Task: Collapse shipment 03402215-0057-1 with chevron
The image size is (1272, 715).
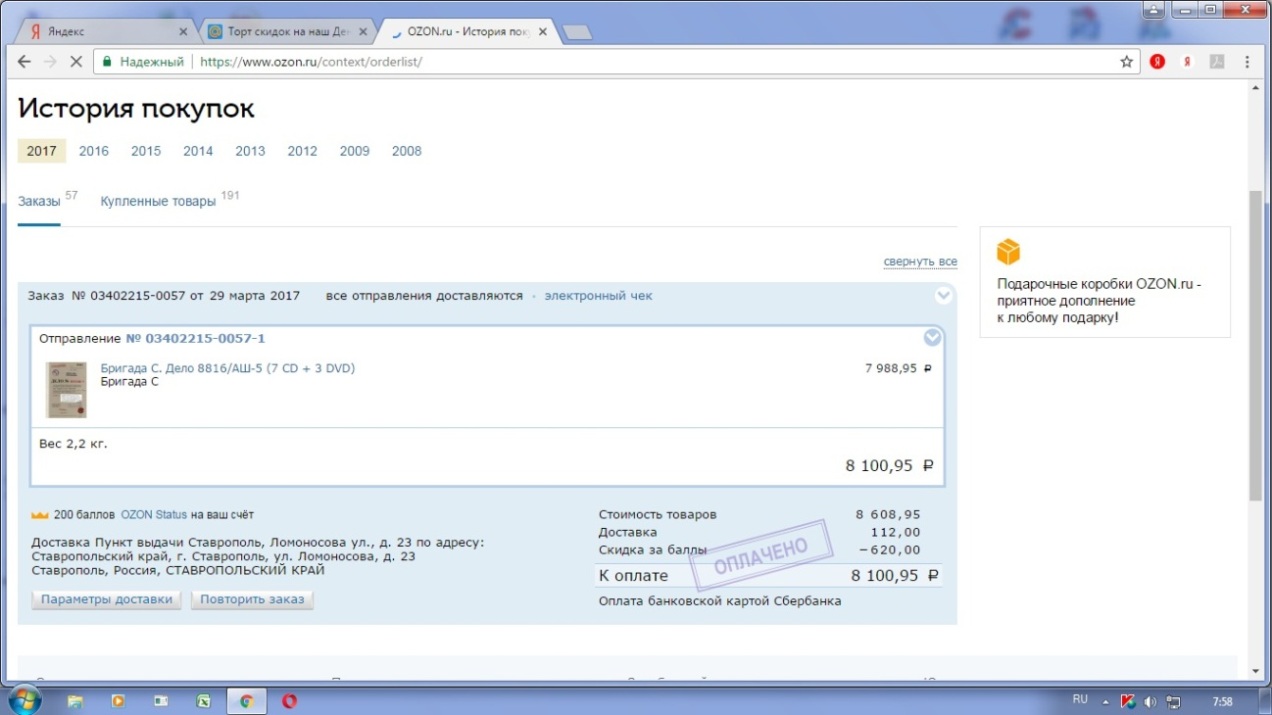Action: (933, 338)
